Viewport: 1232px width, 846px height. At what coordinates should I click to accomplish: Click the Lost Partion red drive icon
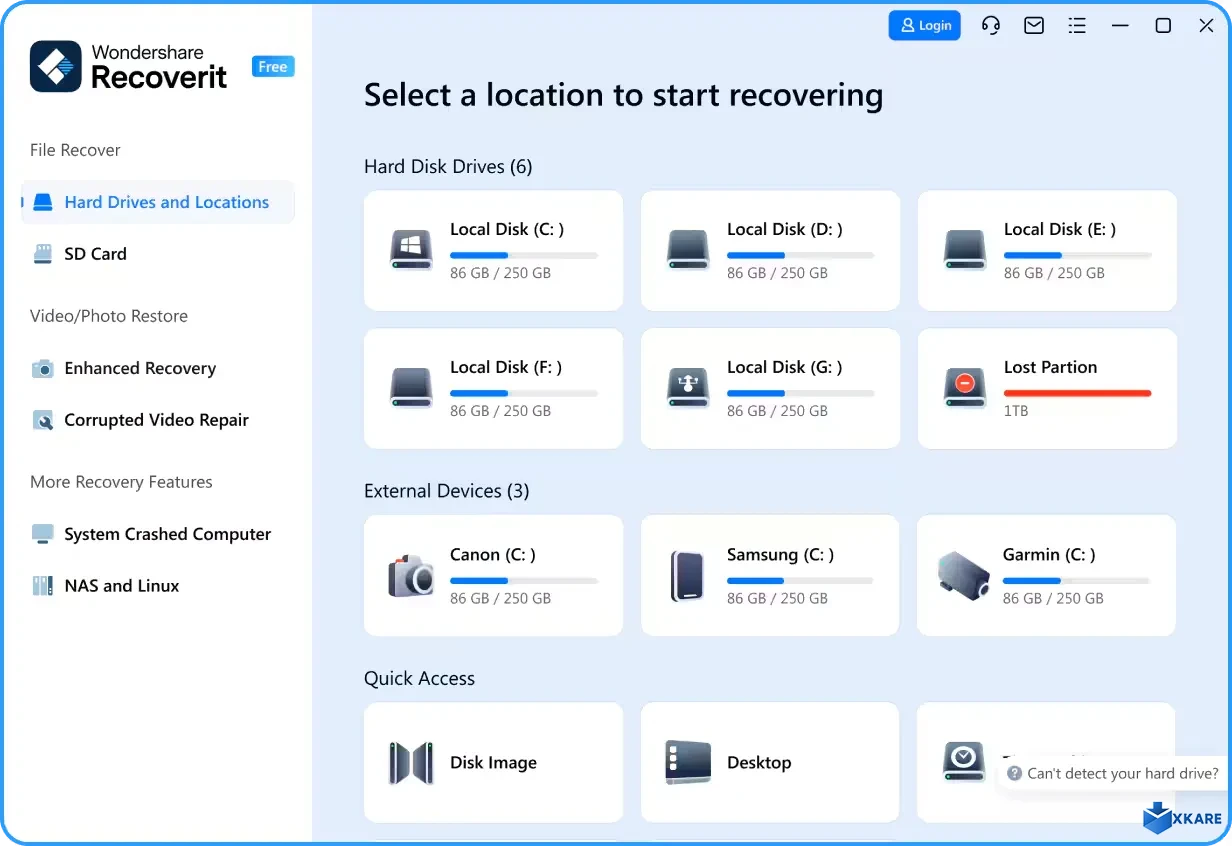(x=965, y=388)
